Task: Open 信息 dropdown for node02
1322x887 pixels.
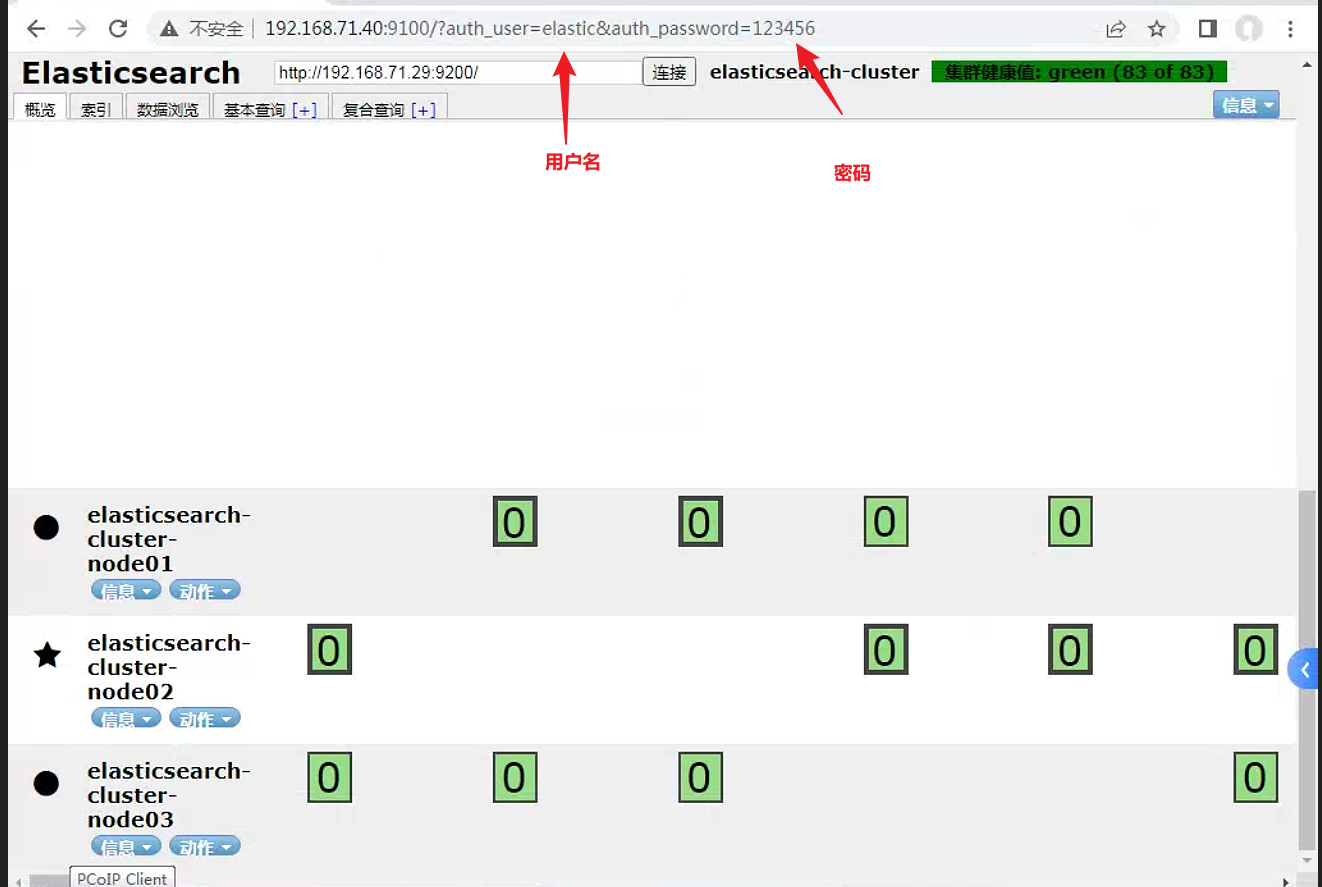Action: pos(126,719)
